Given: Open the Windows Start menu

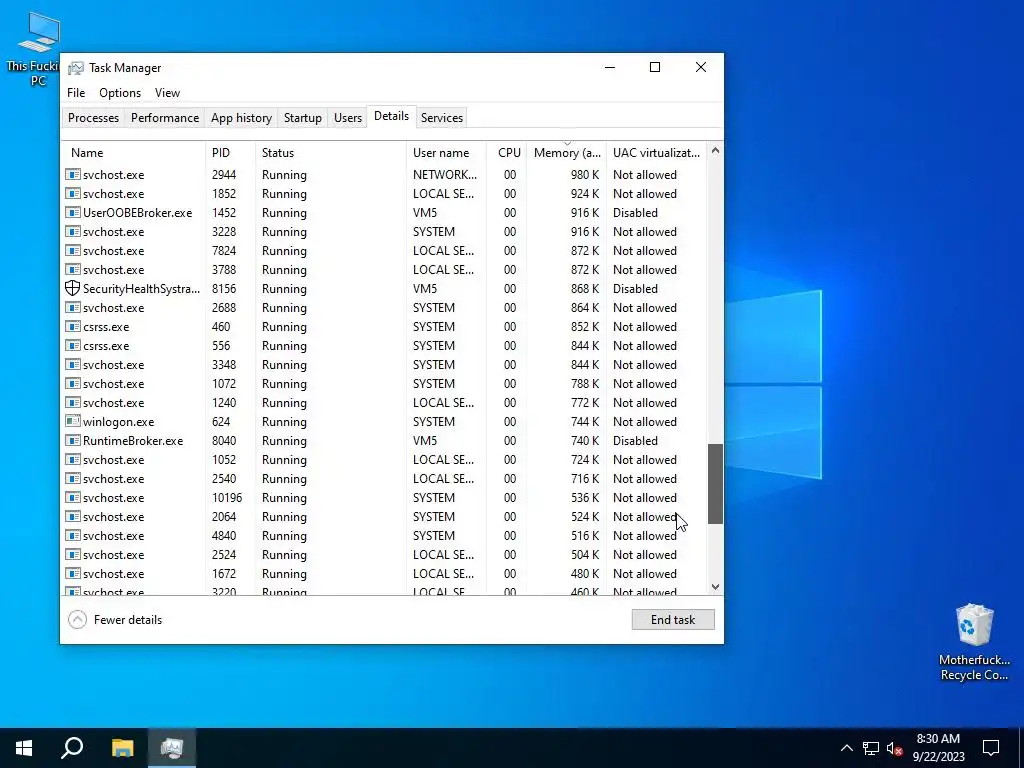Looking at the screenshot, I should click(24, 748).
